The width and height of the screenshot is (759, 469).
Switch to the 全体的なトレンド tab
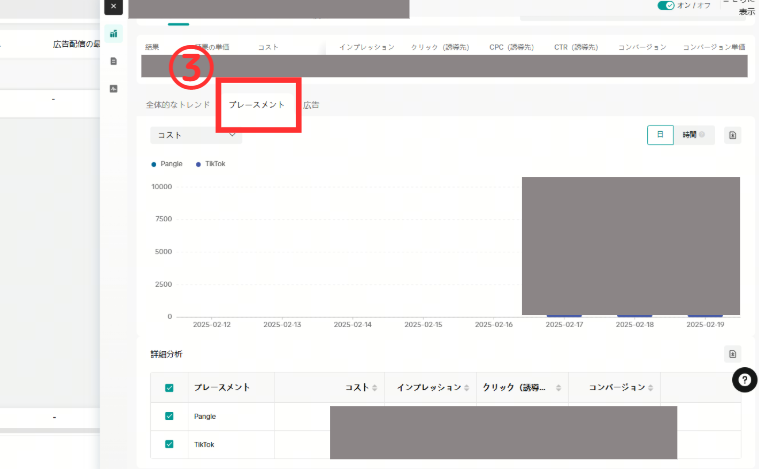tap(178, 105)
